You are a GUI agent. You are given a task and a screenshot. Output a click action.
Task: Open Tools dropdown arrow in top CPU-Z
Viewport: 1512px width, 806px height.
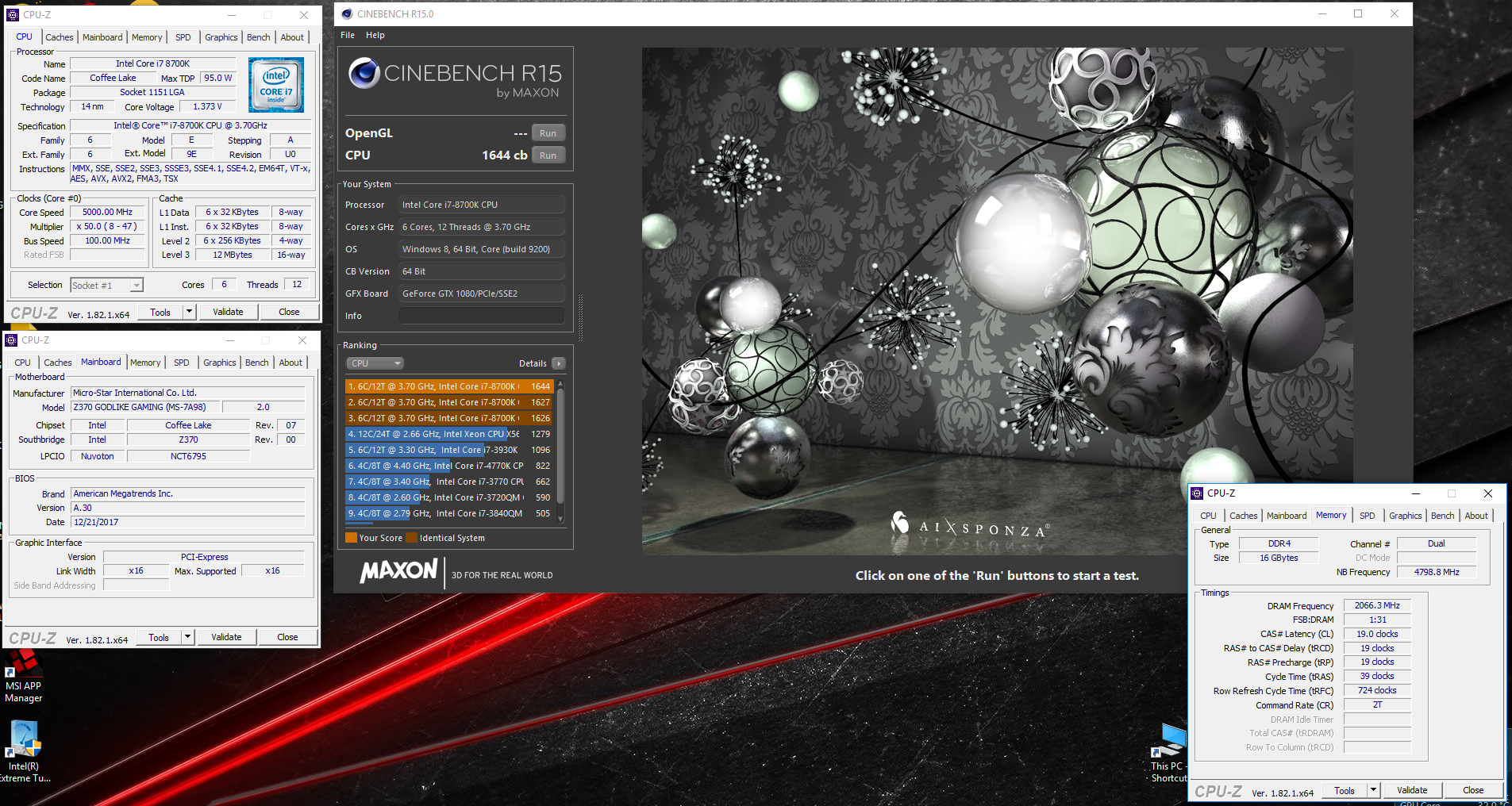point(189,312)
